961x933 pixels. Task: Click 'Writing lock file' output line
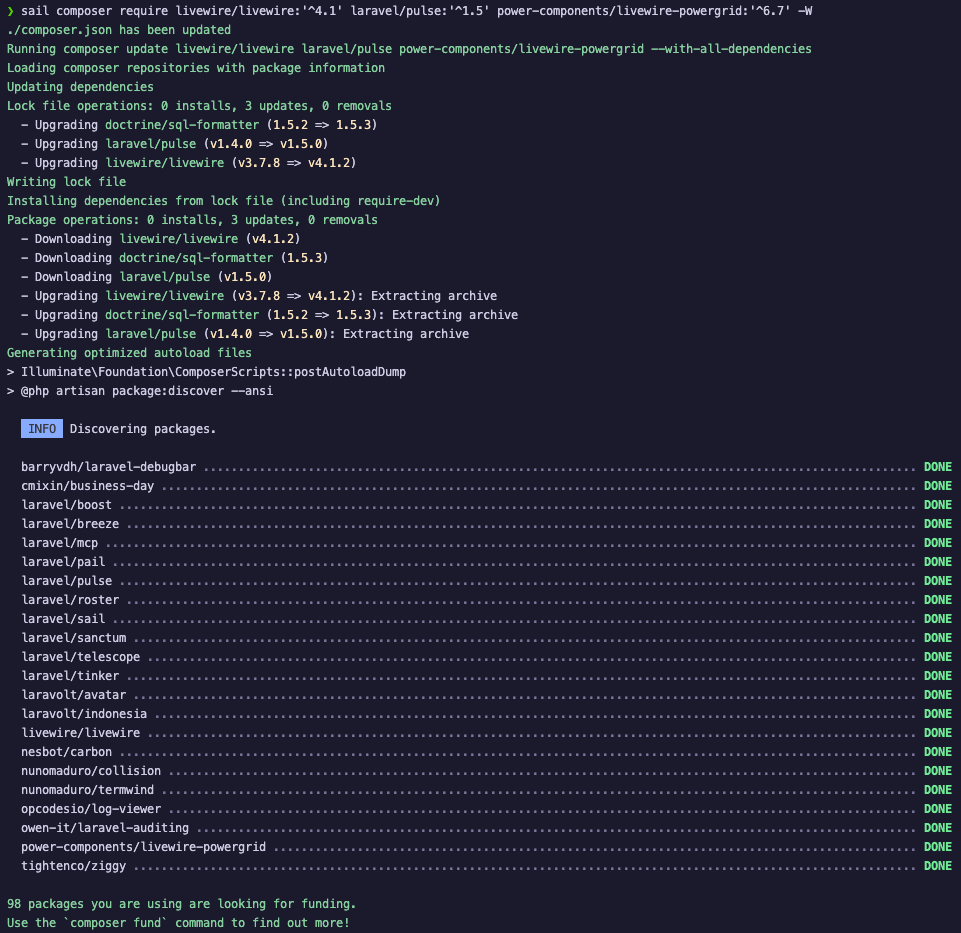click(x=66, y=182)
